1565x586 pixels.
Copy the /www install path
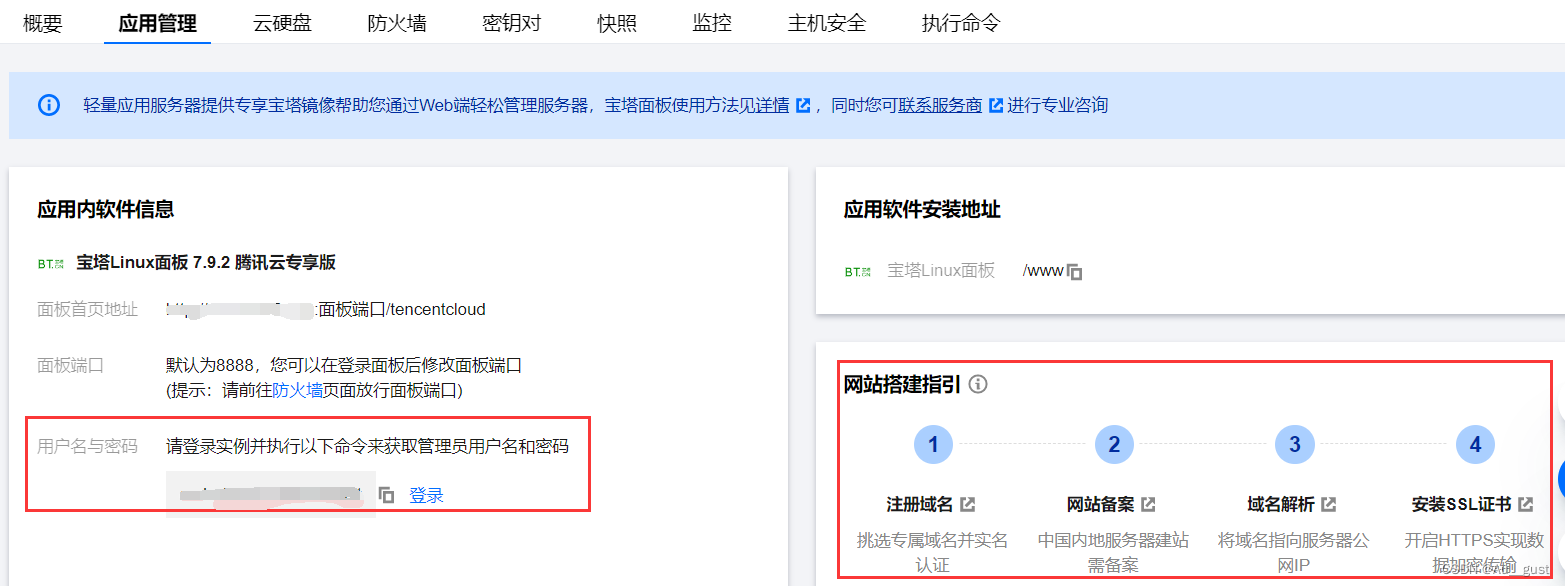tap(1075, 271)
